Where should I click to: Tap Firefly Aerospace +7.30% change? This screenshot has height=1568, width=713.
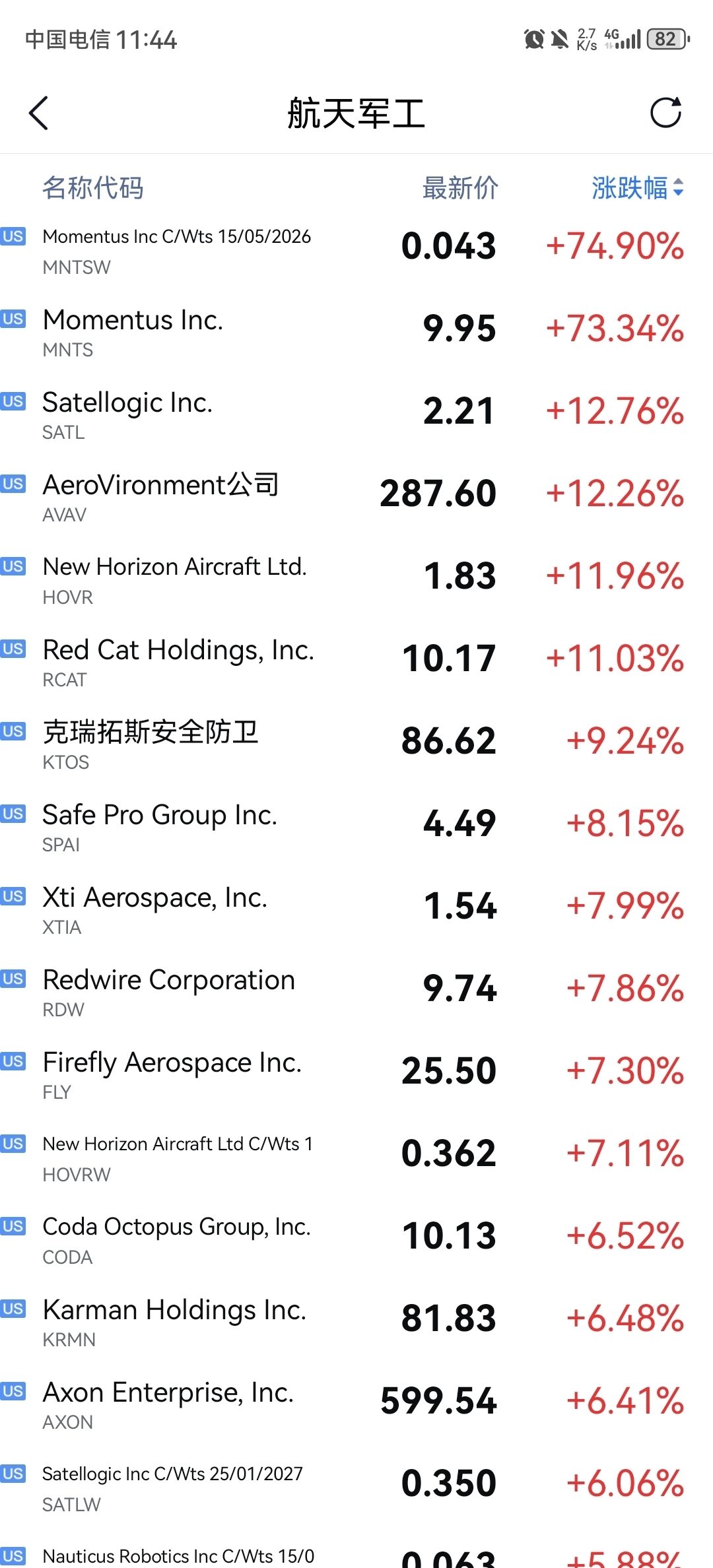coord(625,1071)
